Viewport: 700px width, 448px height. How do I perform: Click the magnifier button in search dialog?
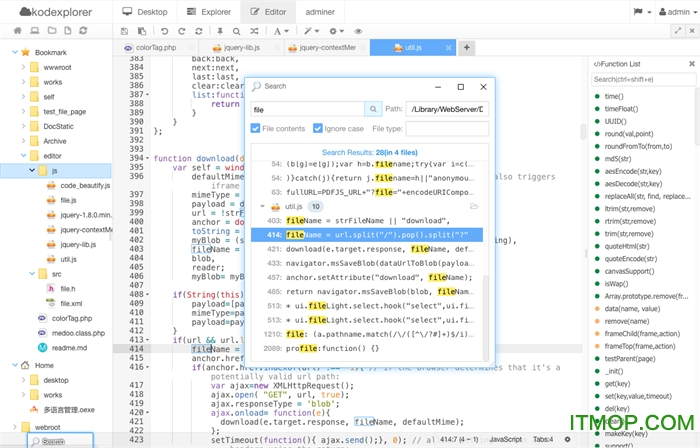click(373, 109)
